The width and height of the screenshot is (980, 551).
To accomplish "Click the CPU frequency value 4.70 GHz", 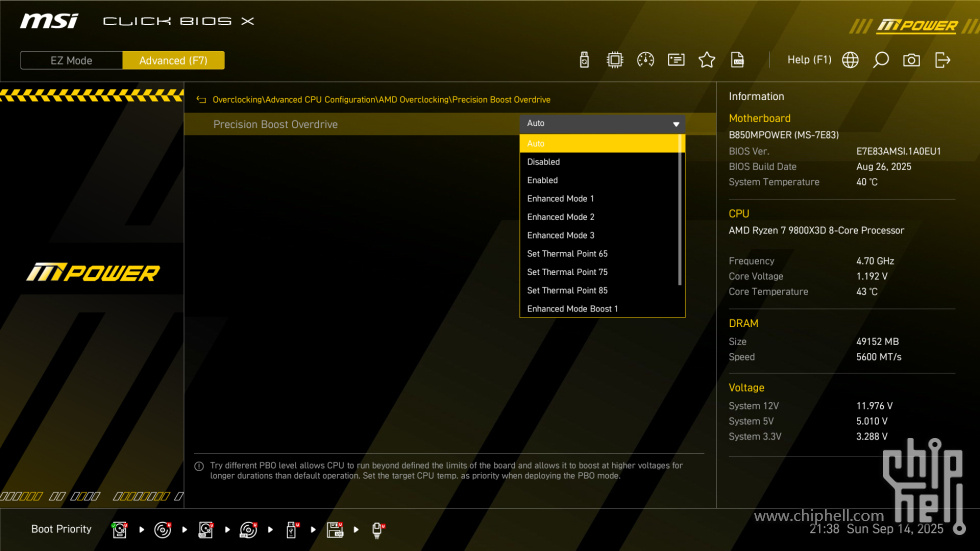I will click(875, 261).
